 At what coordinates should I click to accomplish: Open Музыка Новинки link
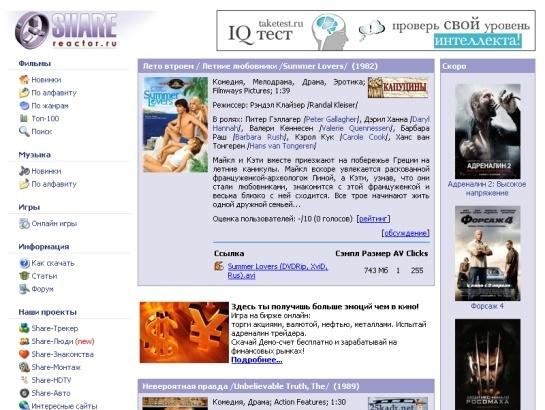(x=46, y=171)
